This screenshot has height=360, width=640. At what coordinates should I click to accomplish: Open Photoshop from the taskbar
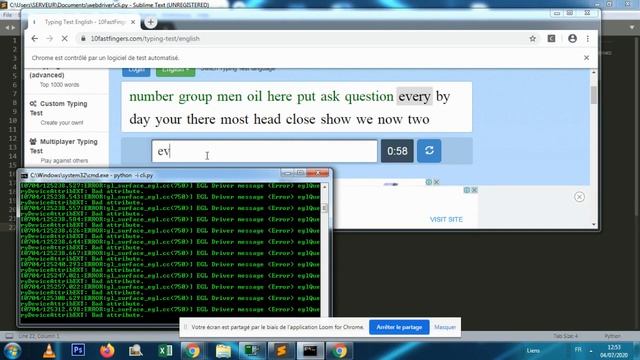pos(78,350)
